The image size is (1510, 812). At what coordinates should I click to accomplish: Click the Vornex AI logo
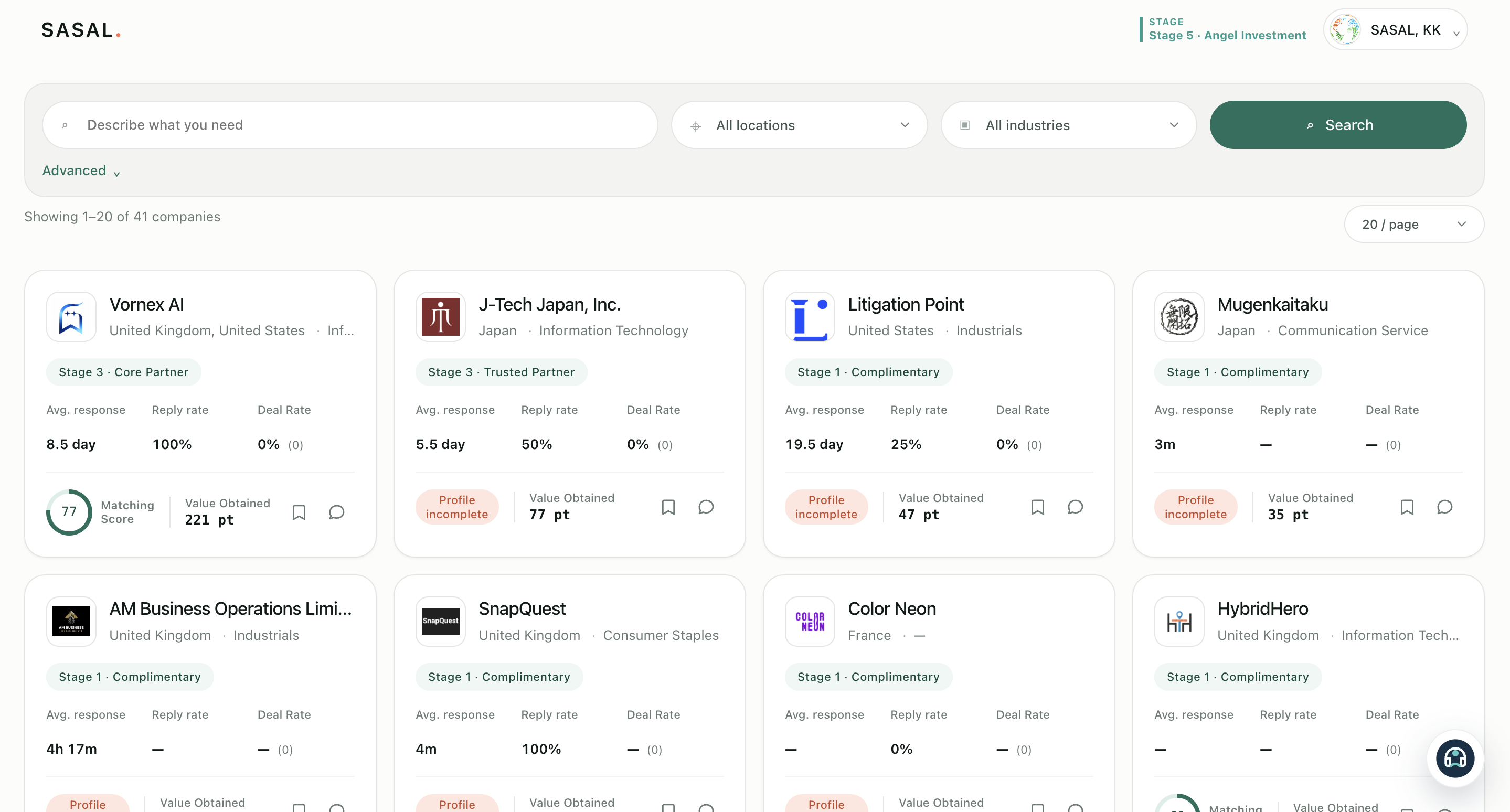[71, 317]
